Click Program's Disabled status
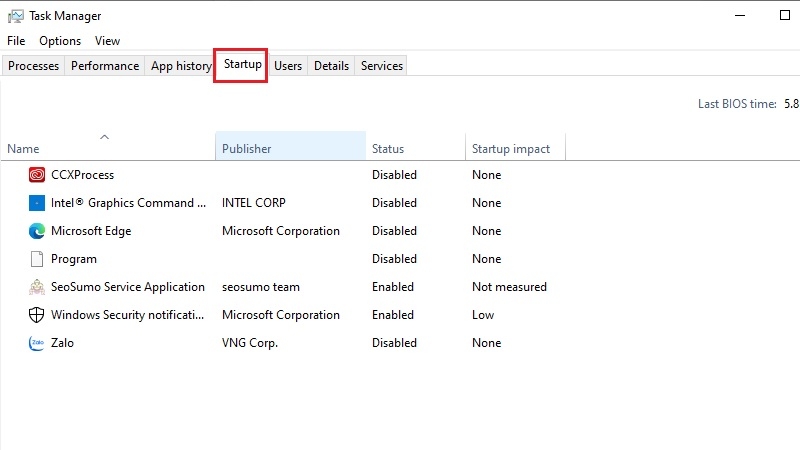This screenshot has height=450, width=800. [394, 259]
